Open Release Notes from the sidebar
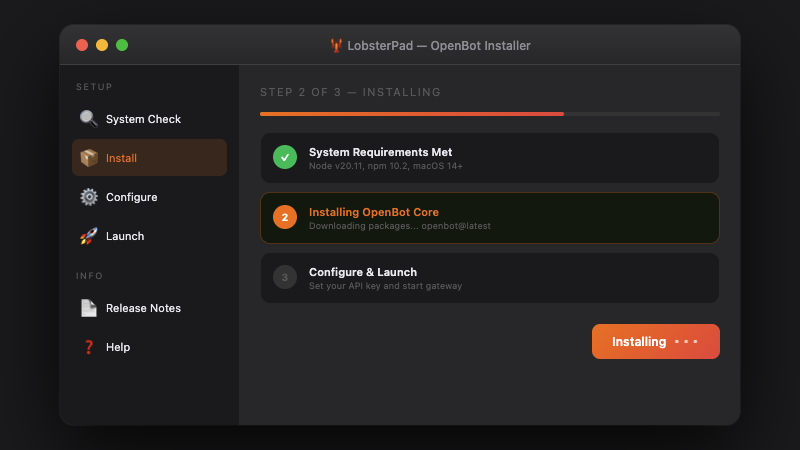Image resolution: width=800 pixels, height=450 pixels. coord(143,308)
